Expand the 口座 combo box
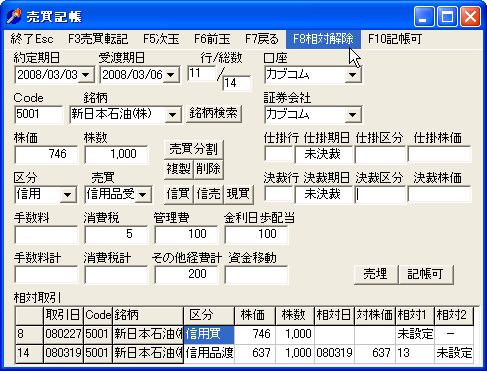The image size is (487, 371). [x=353, y=75]
